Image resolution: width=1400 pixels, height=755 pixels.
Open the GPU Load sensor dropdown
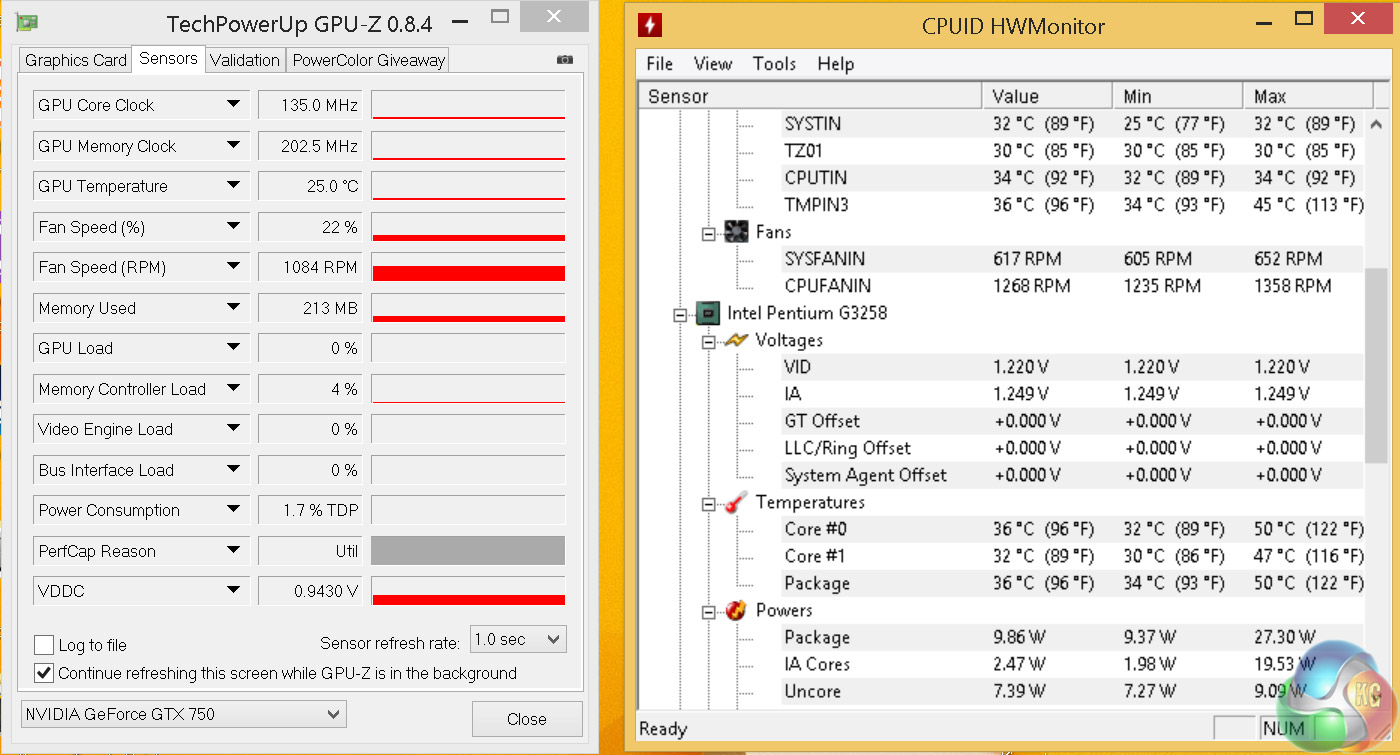click(233, 348)
